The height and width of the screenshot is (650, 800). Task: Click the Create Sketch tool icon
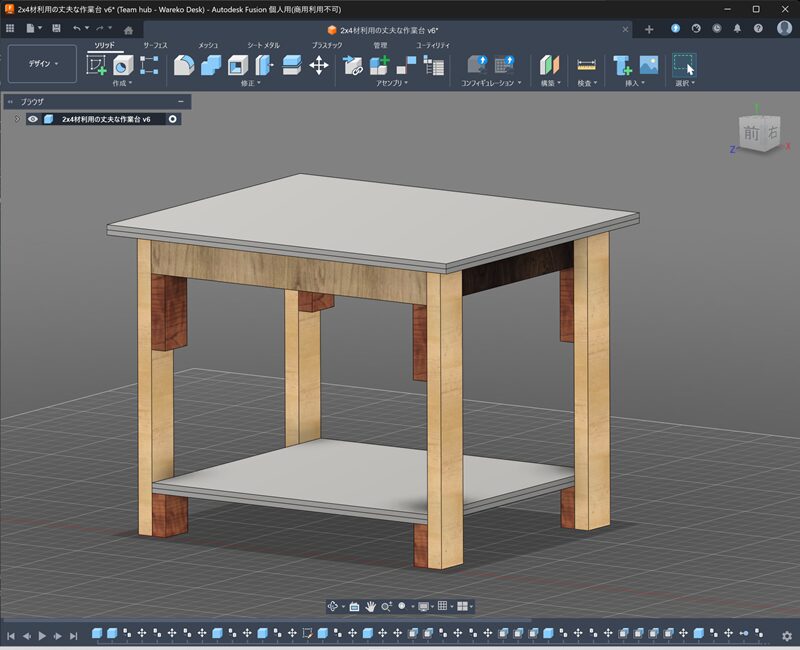[x=97, y=65]
